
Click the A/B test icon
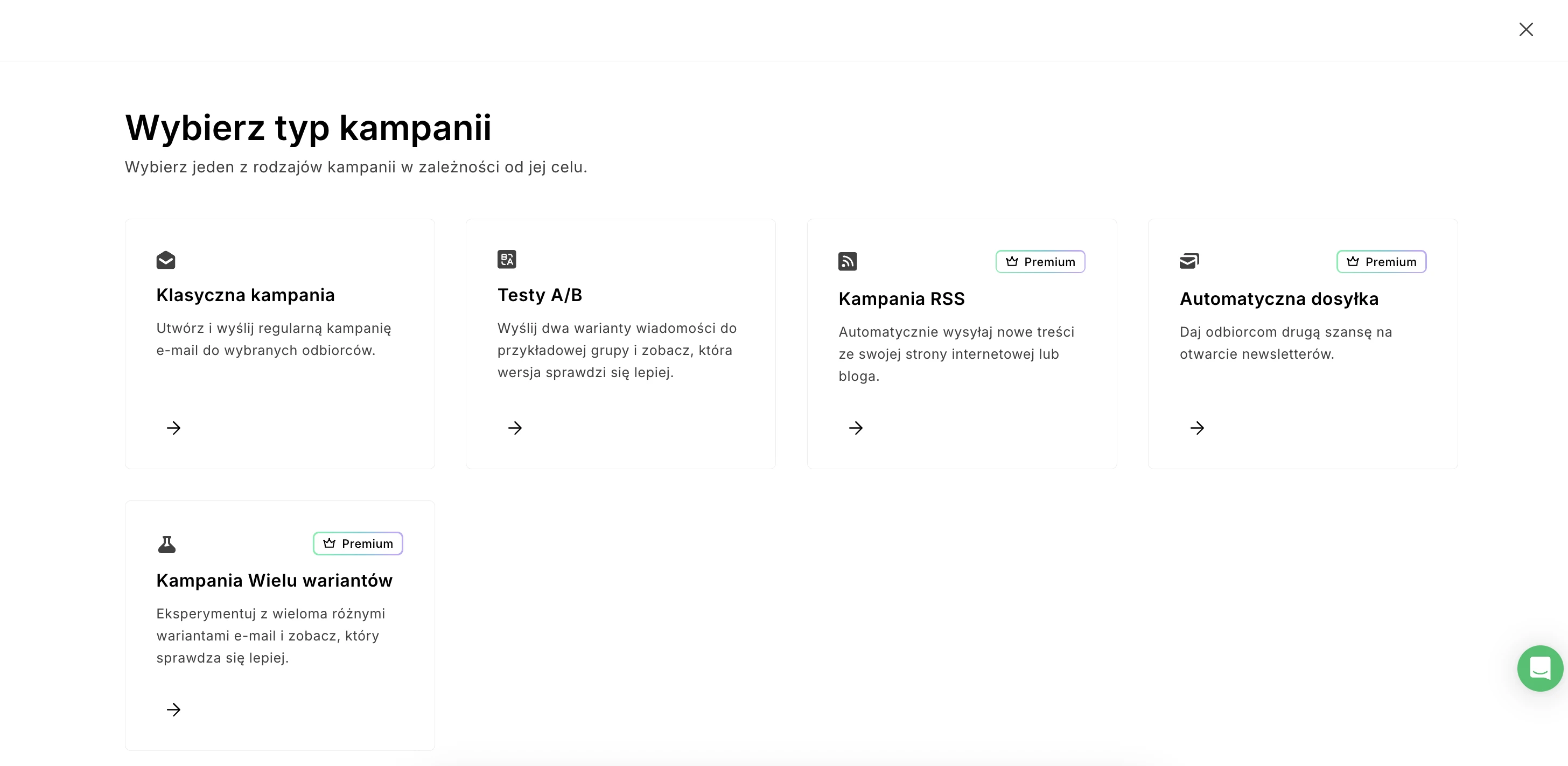coord(507,260)
